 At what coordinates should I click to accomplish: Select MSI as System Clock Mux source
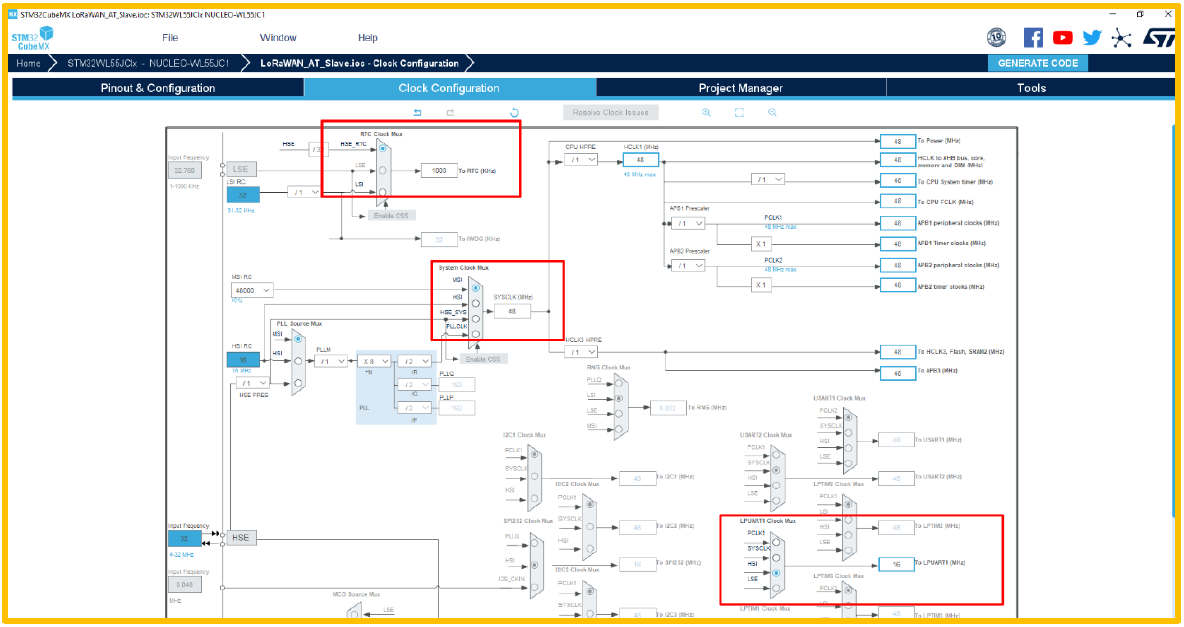click(x=476, y=288)
